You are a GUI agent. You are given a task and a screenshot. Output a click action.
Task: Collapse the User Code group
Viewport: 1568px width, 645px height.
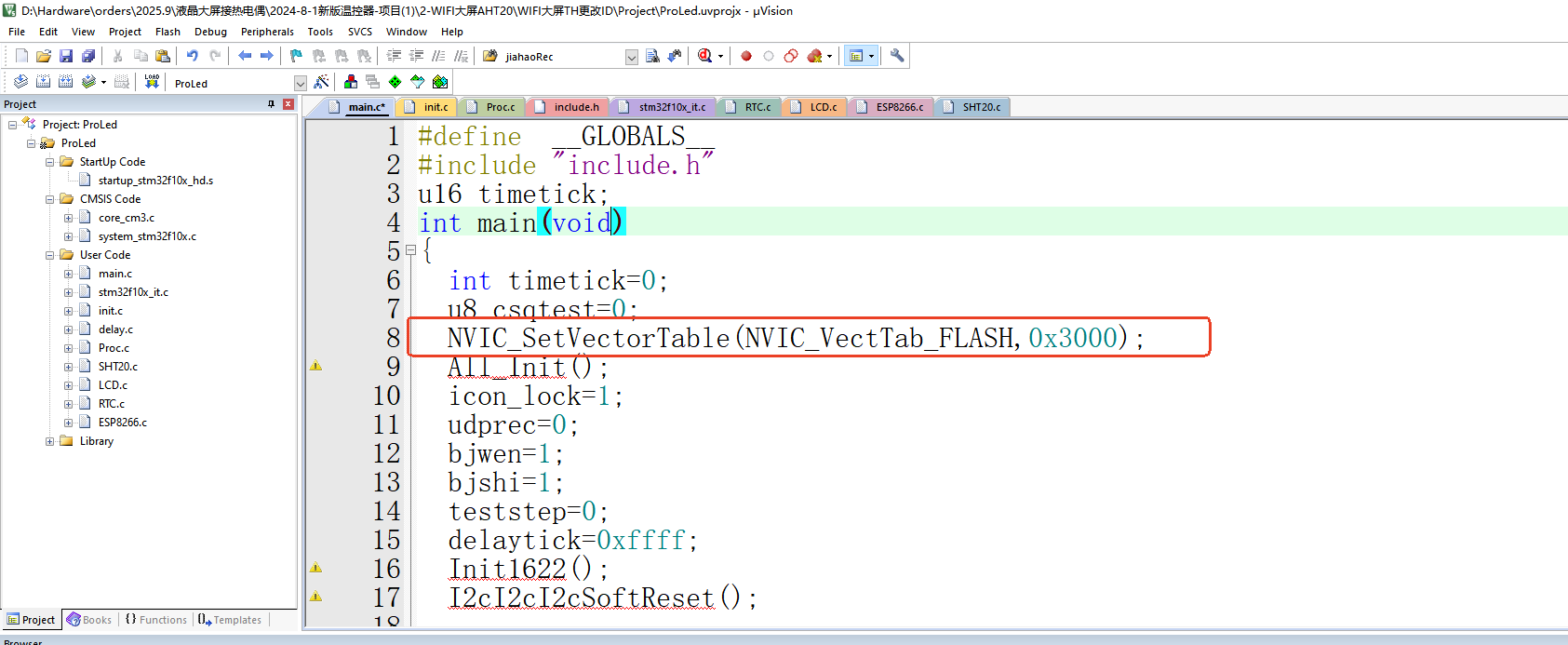(x=49, y=255)
